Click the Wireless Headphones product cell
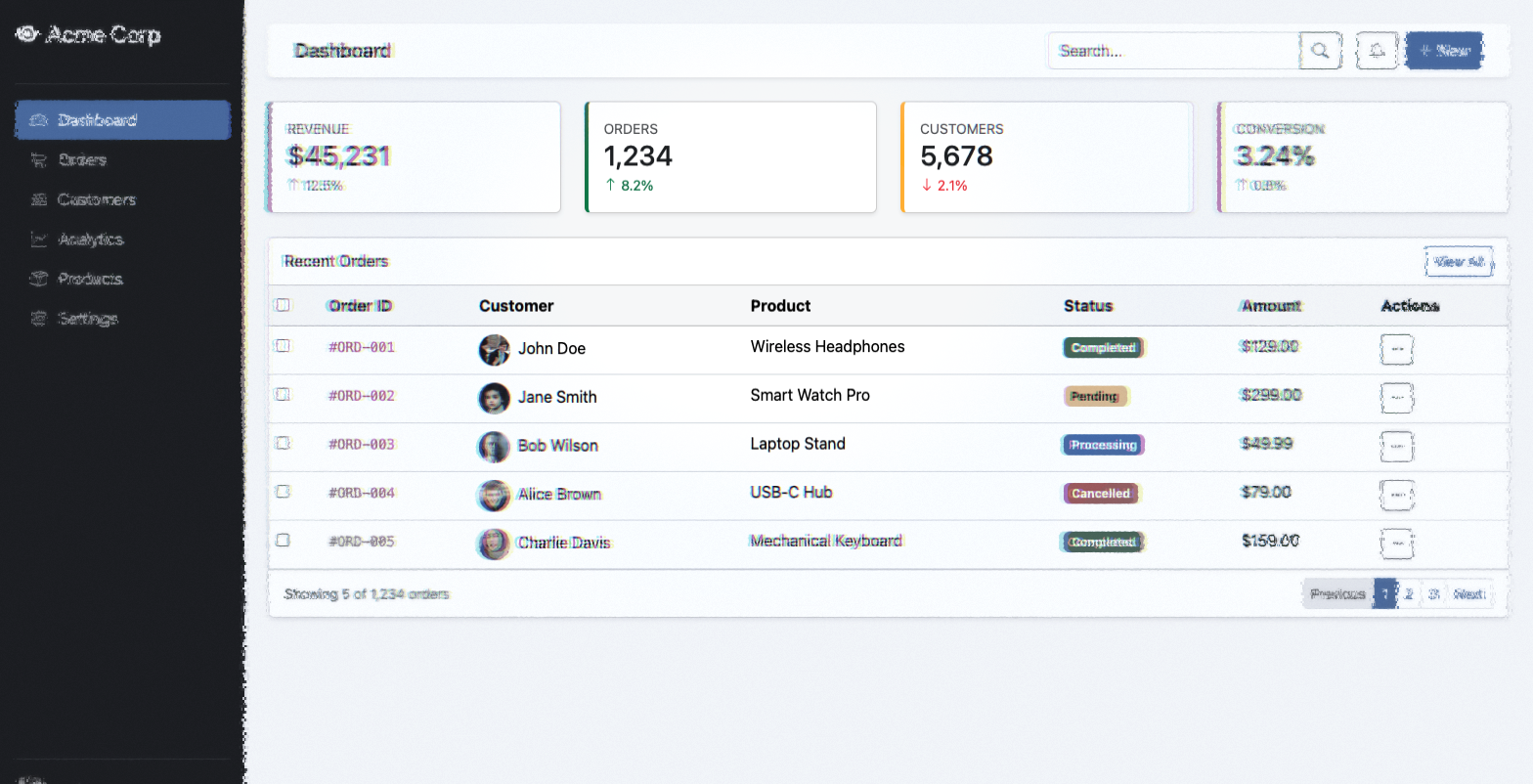 [828, 346]
